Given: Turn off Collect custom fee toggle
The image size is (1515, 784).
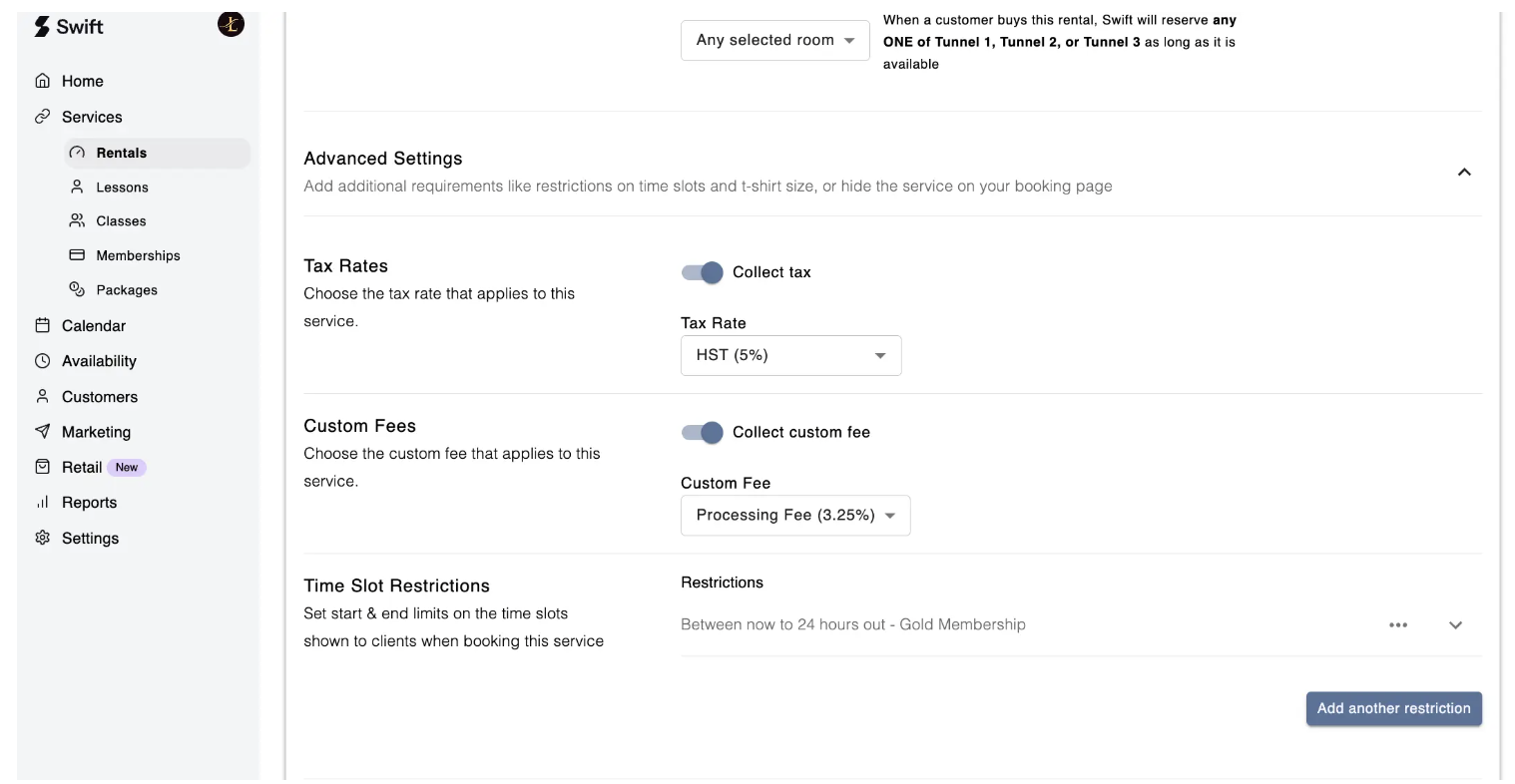Looking at the screenshot, I should point(703,432).
